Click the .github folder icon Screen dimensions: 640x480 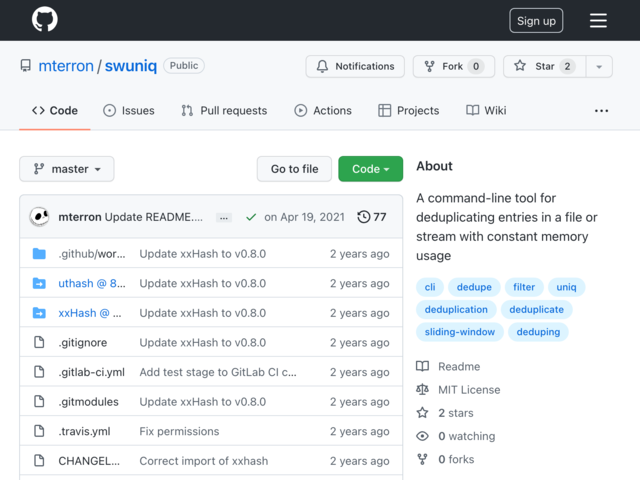(39, 253)
